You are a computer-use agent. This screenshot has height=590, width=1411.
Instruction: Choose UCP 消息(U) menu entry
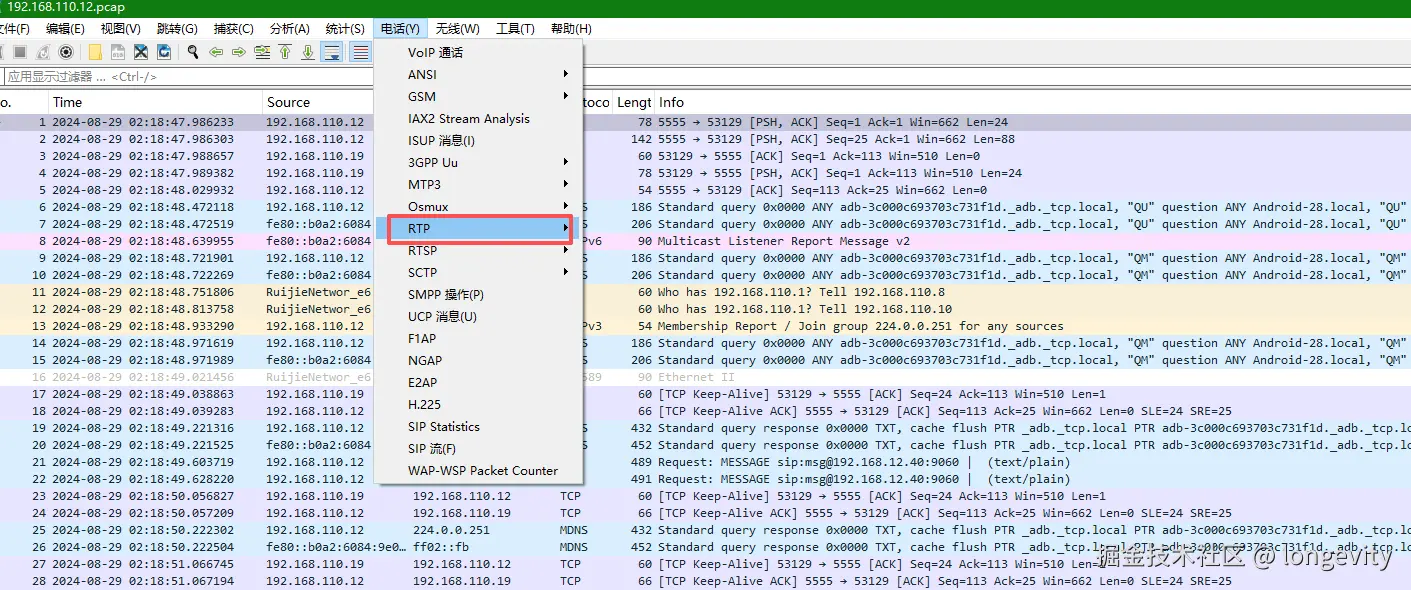click(478, 316)
